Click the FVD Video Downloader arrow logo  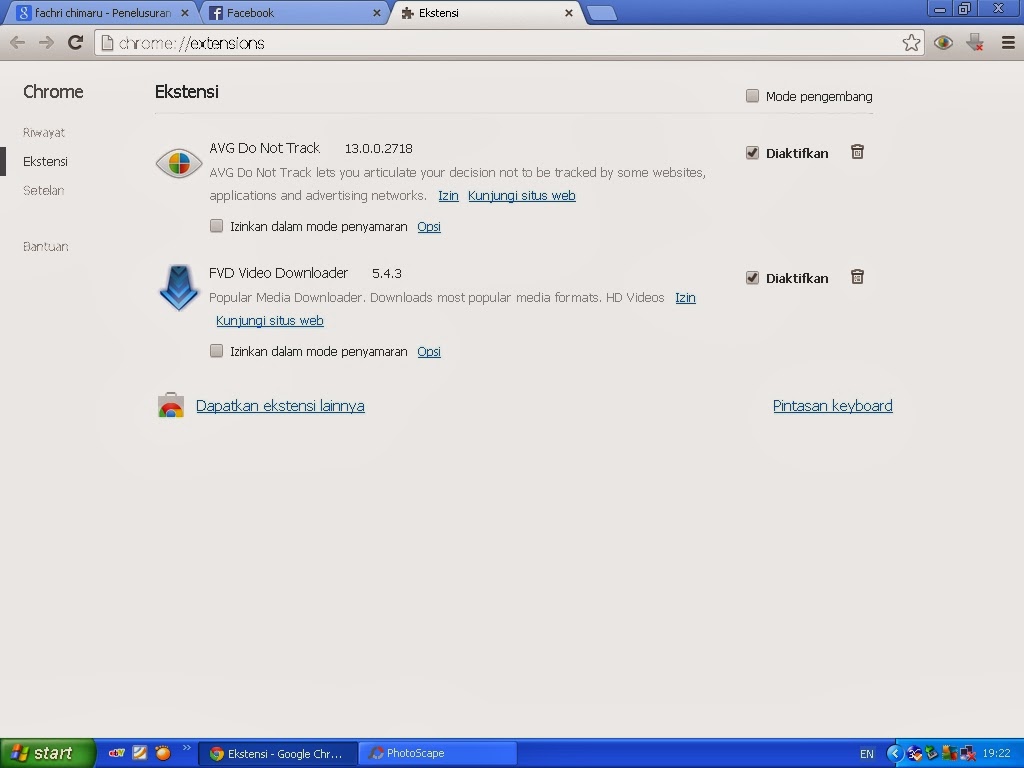[178, 287]
